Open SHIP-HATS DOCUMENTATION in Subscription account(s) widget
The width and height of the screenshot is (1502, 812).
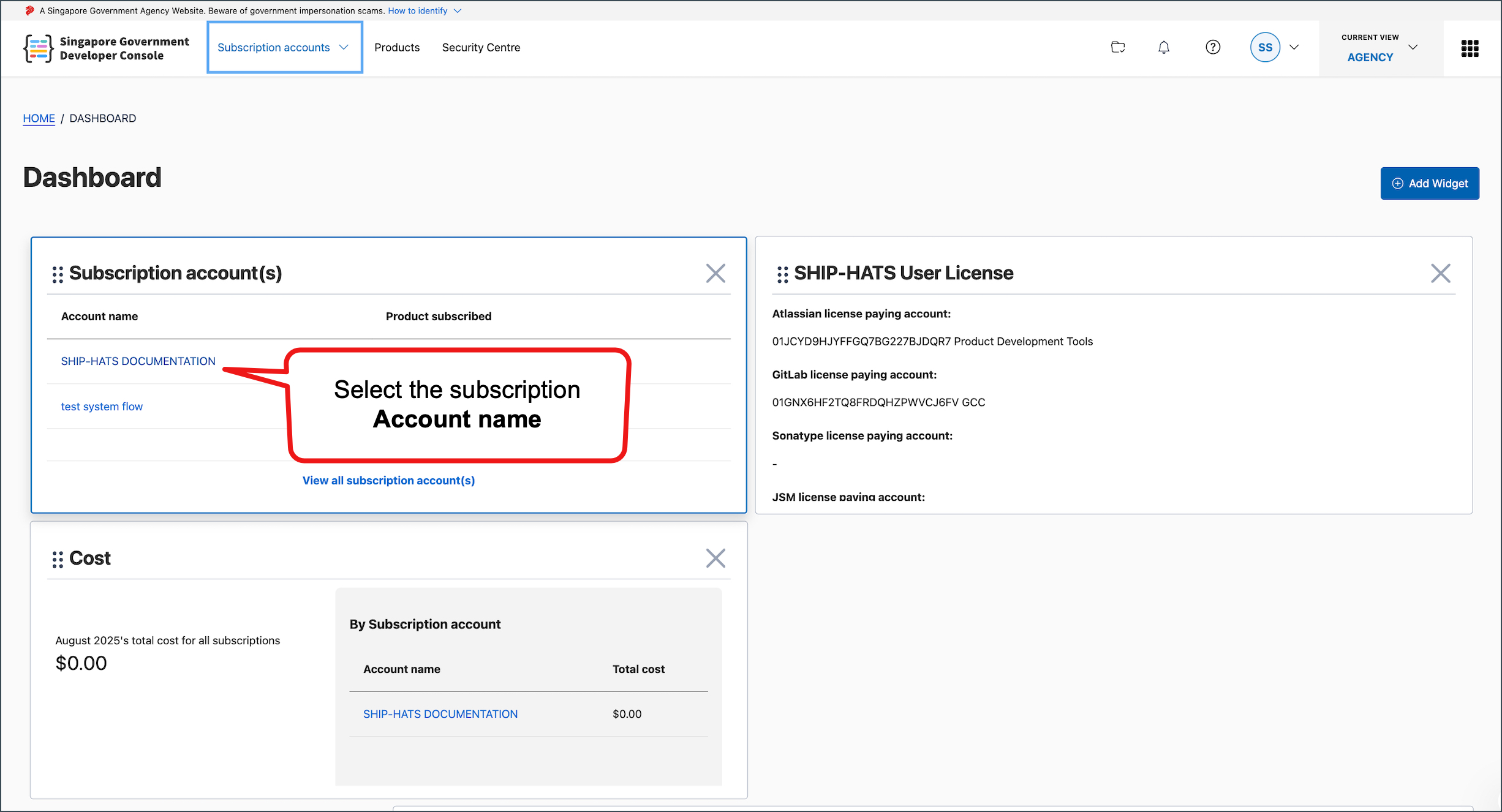coord(138,361)
